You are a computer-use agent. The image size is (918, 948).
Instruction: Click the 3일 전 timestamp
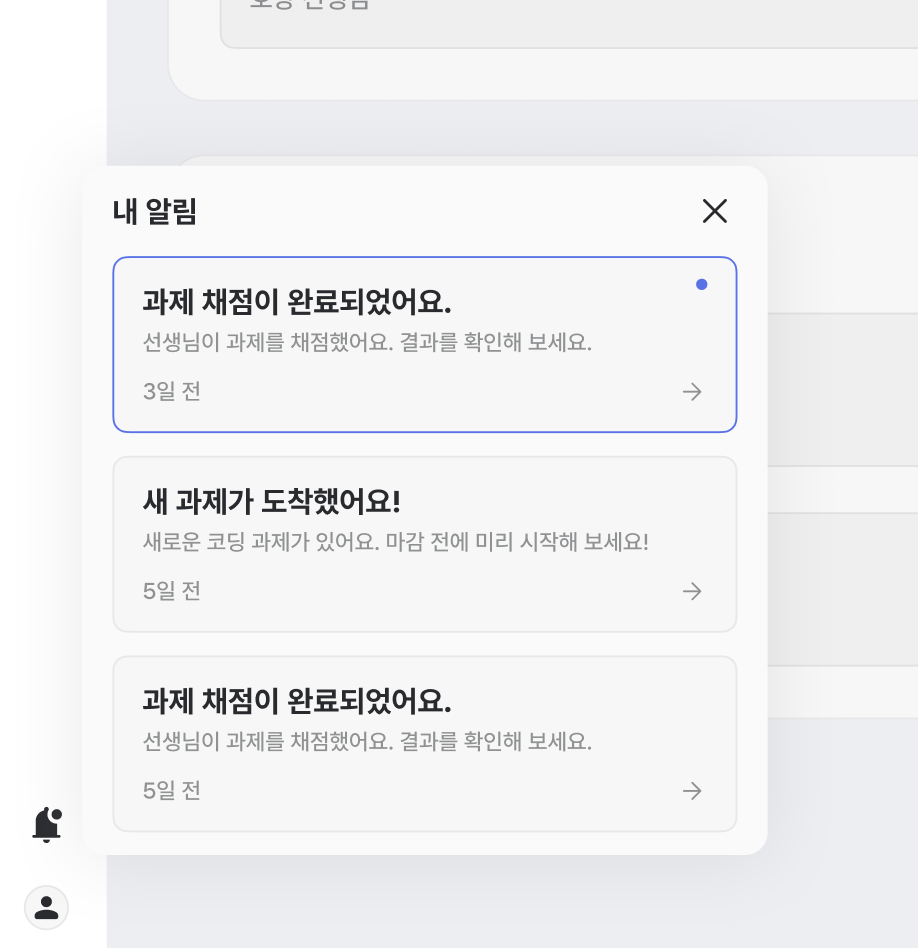[x=172, y=391]
